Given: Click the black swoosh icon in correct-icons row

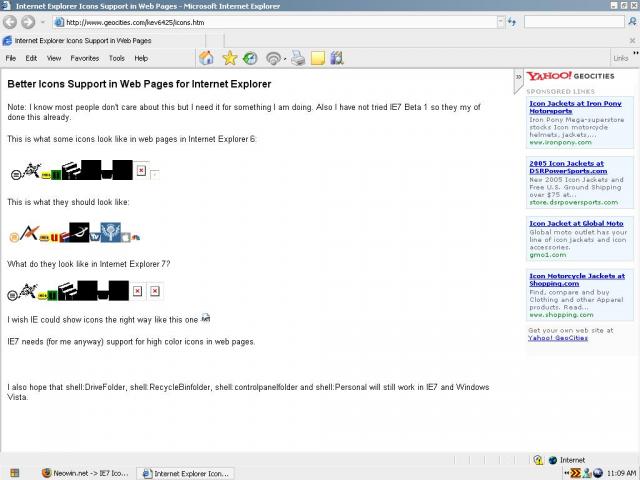Looking at the screenshot, I should coord(79,232).
